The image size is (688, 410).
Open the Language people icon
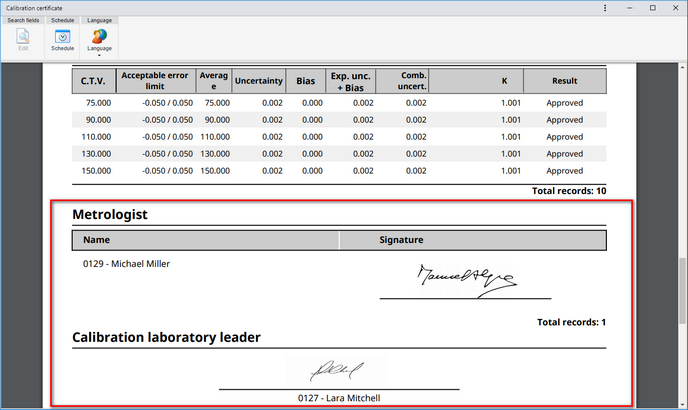point(99,36)
